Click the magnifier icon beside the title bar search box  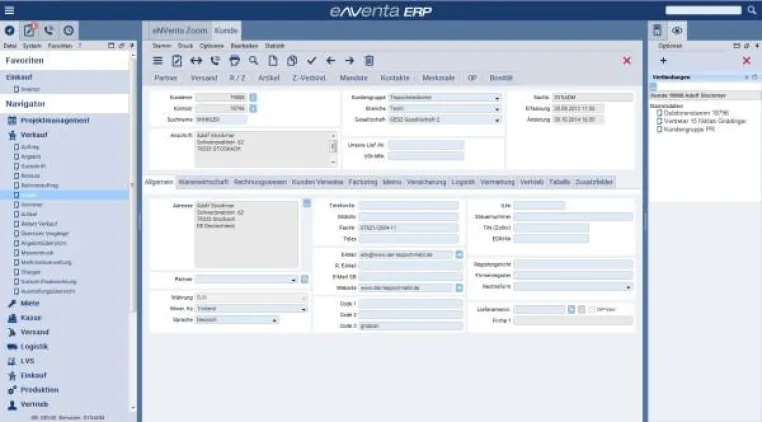pyautogui.click(x=751, y=10)
